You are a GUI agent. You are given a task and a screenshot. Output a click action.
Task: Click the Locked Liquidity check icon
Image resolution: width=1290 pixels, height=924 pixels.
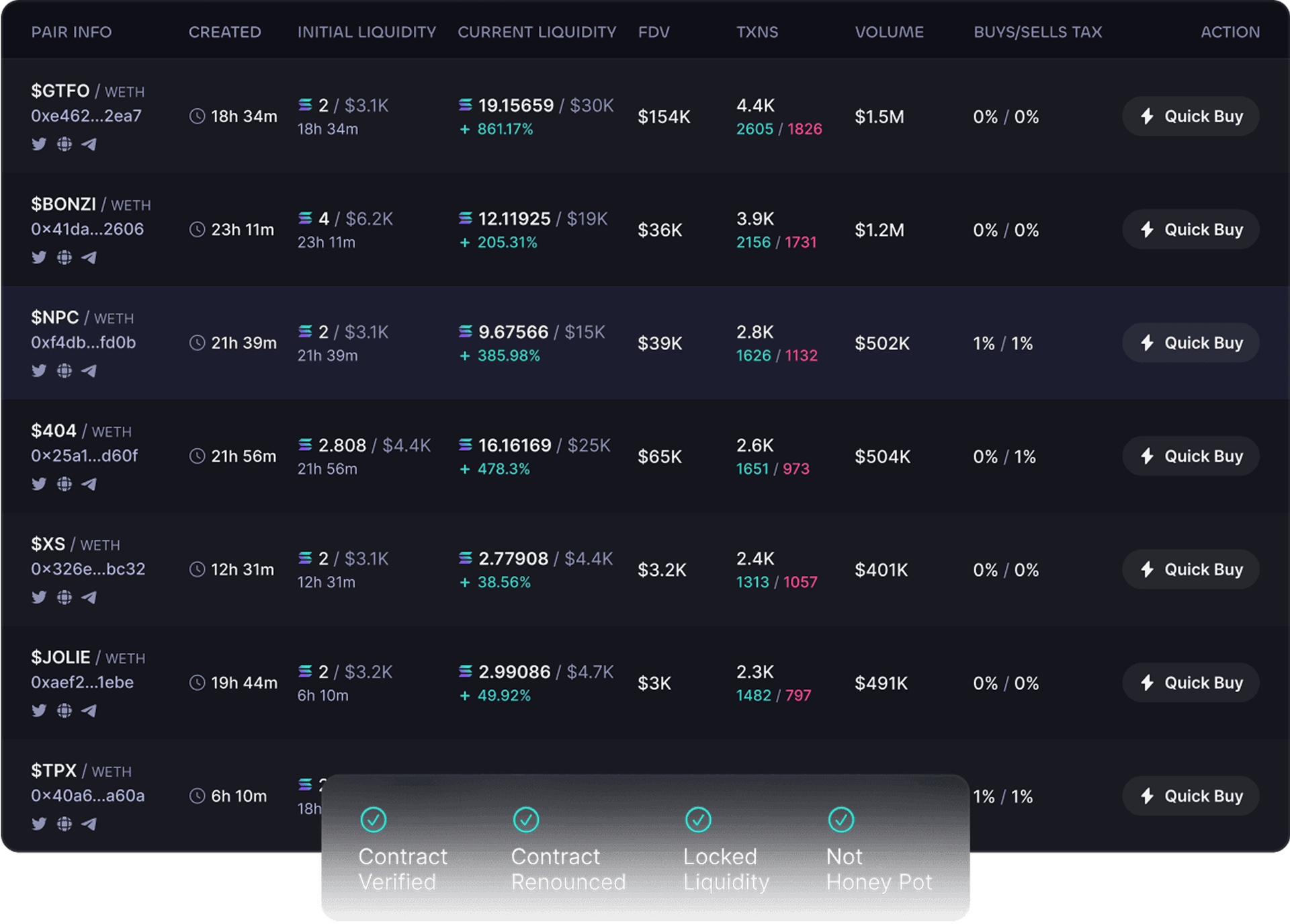698,820
